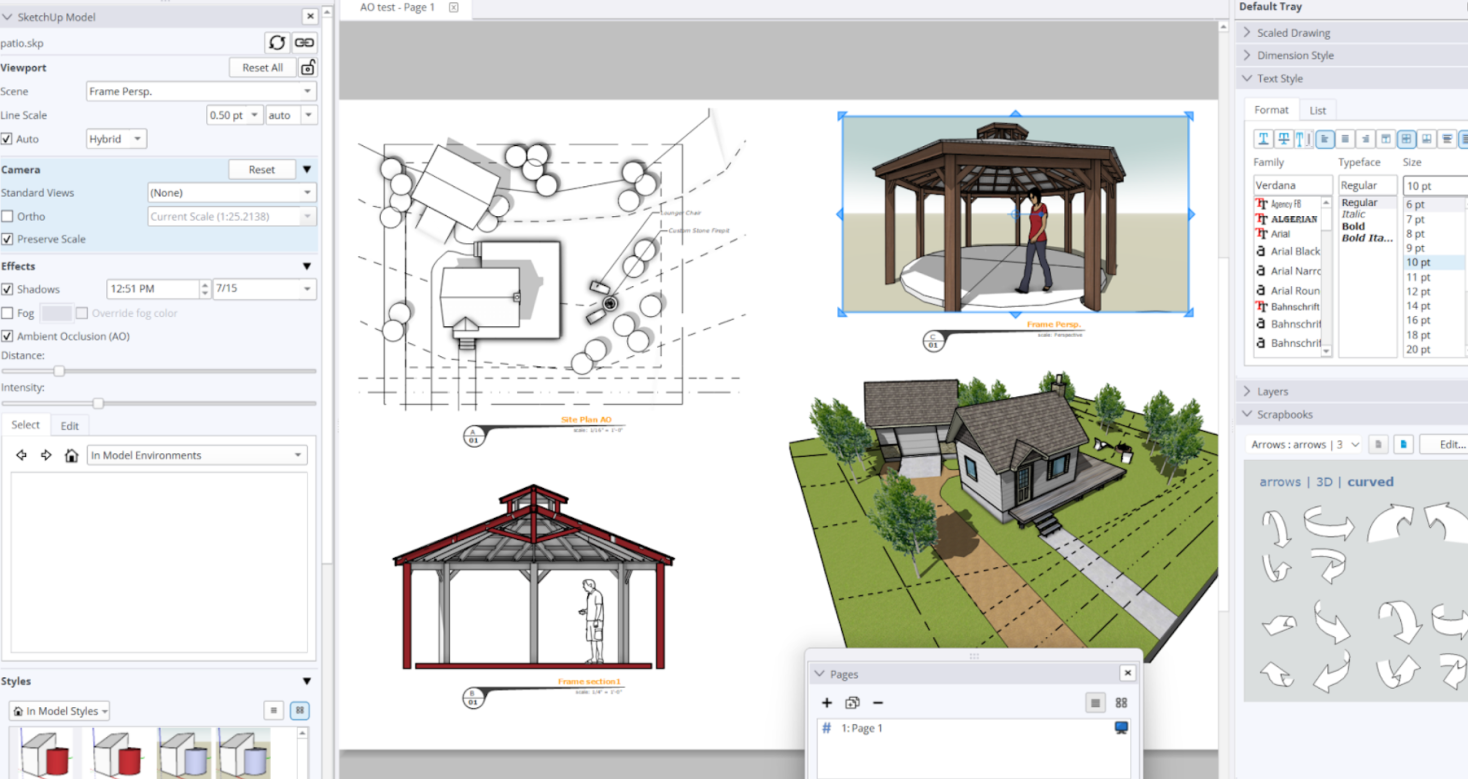The image size is (1468, 779).
Task: Check Override fog color option
Action: (82, 313)
